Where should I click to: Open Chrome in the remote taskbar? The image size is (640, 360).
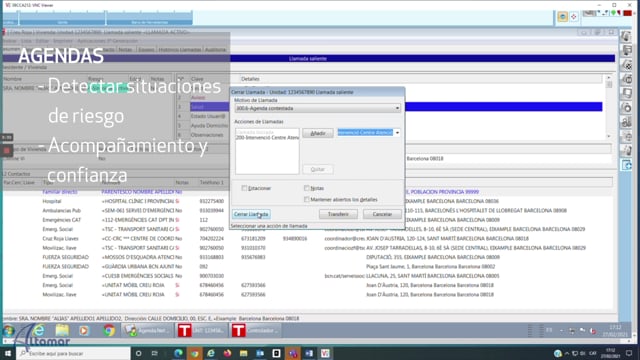point(109,330)
